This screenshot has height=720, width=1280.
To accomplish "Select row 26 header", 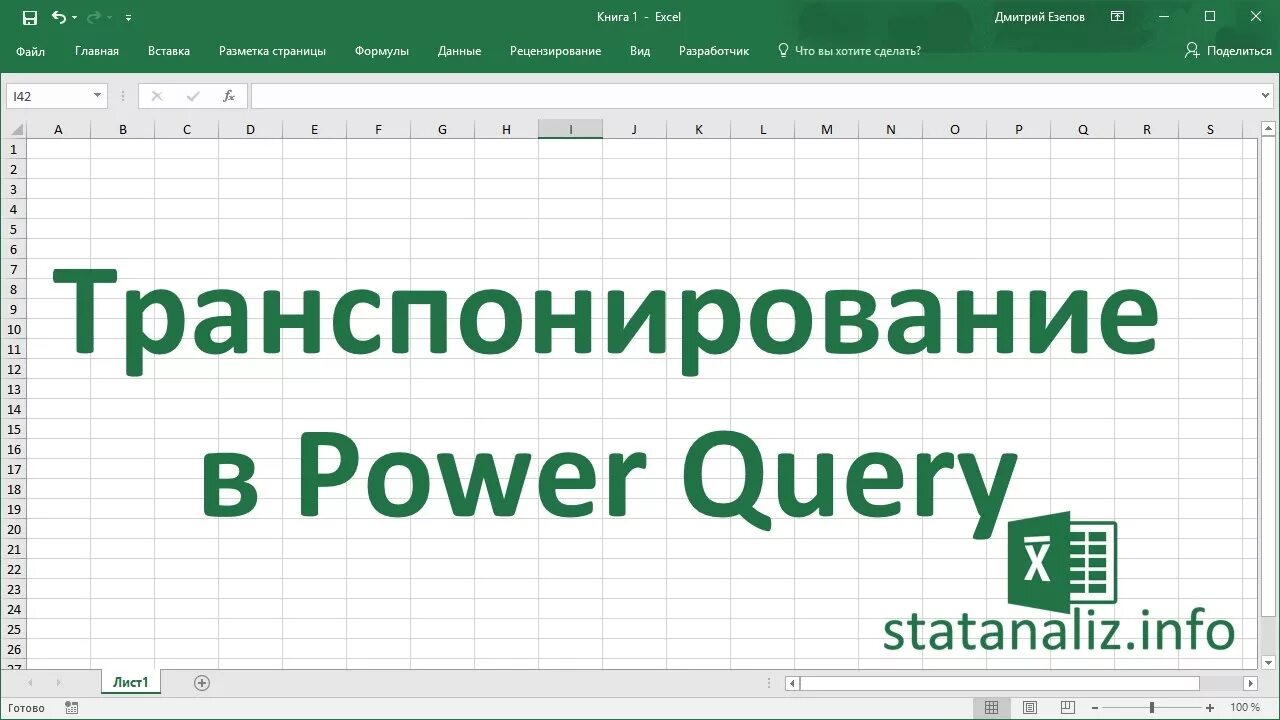I will pos(14,649).
